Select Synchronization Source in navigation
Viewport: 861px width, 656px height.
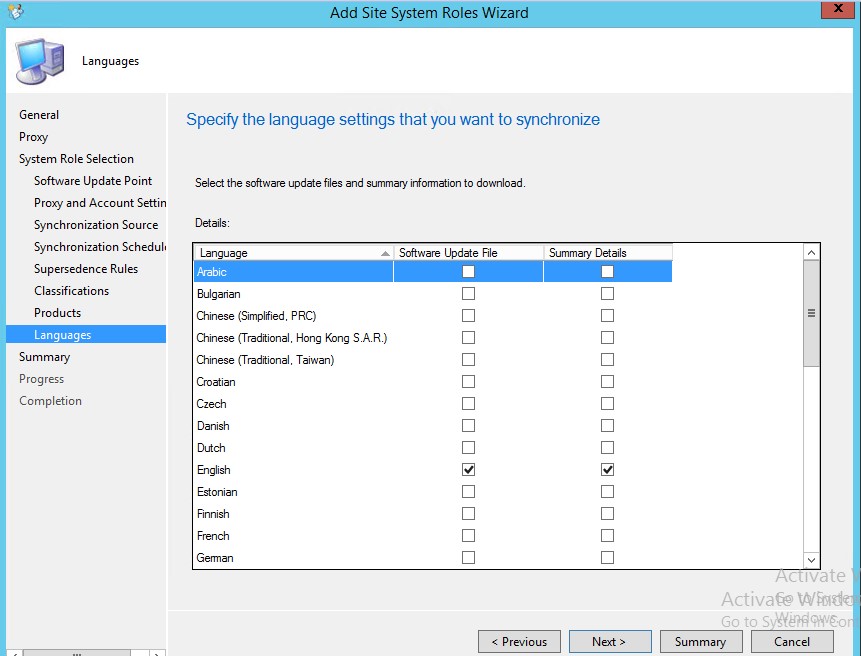(x=96, y=225)
